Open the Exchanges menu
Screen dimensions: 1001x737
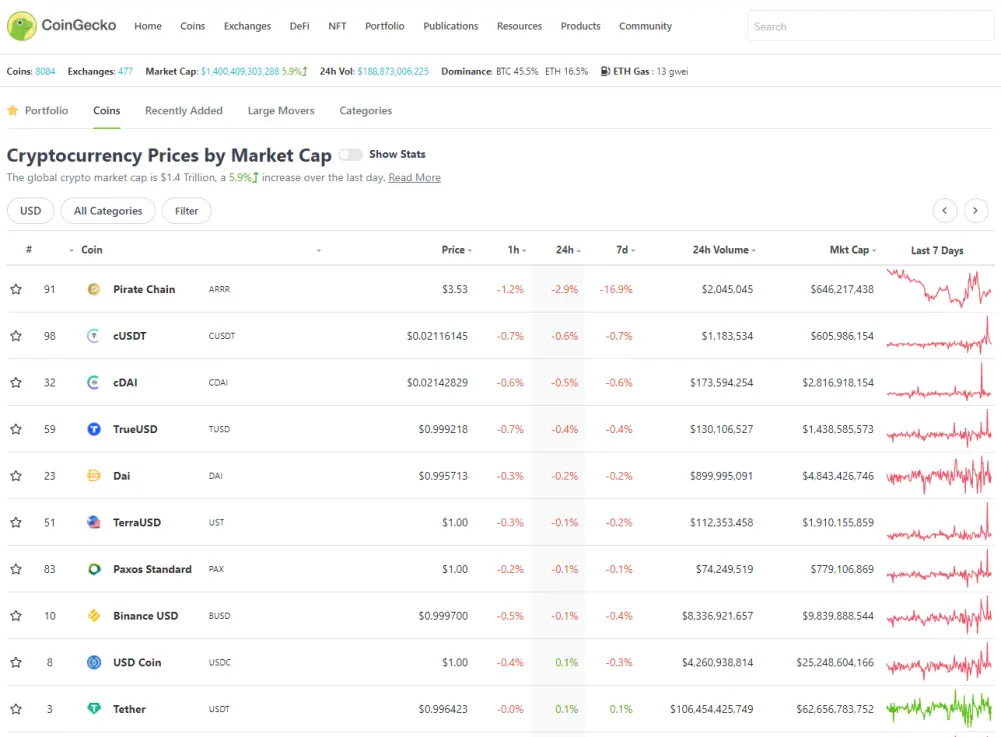point(248,26)
